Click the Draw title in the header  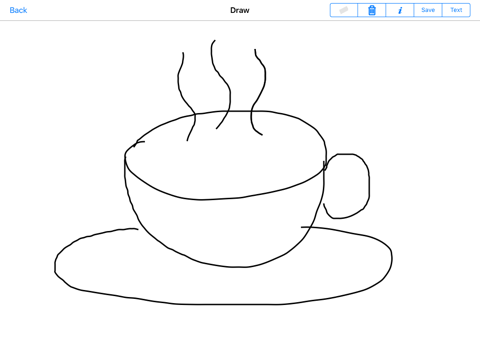[240, 10]
